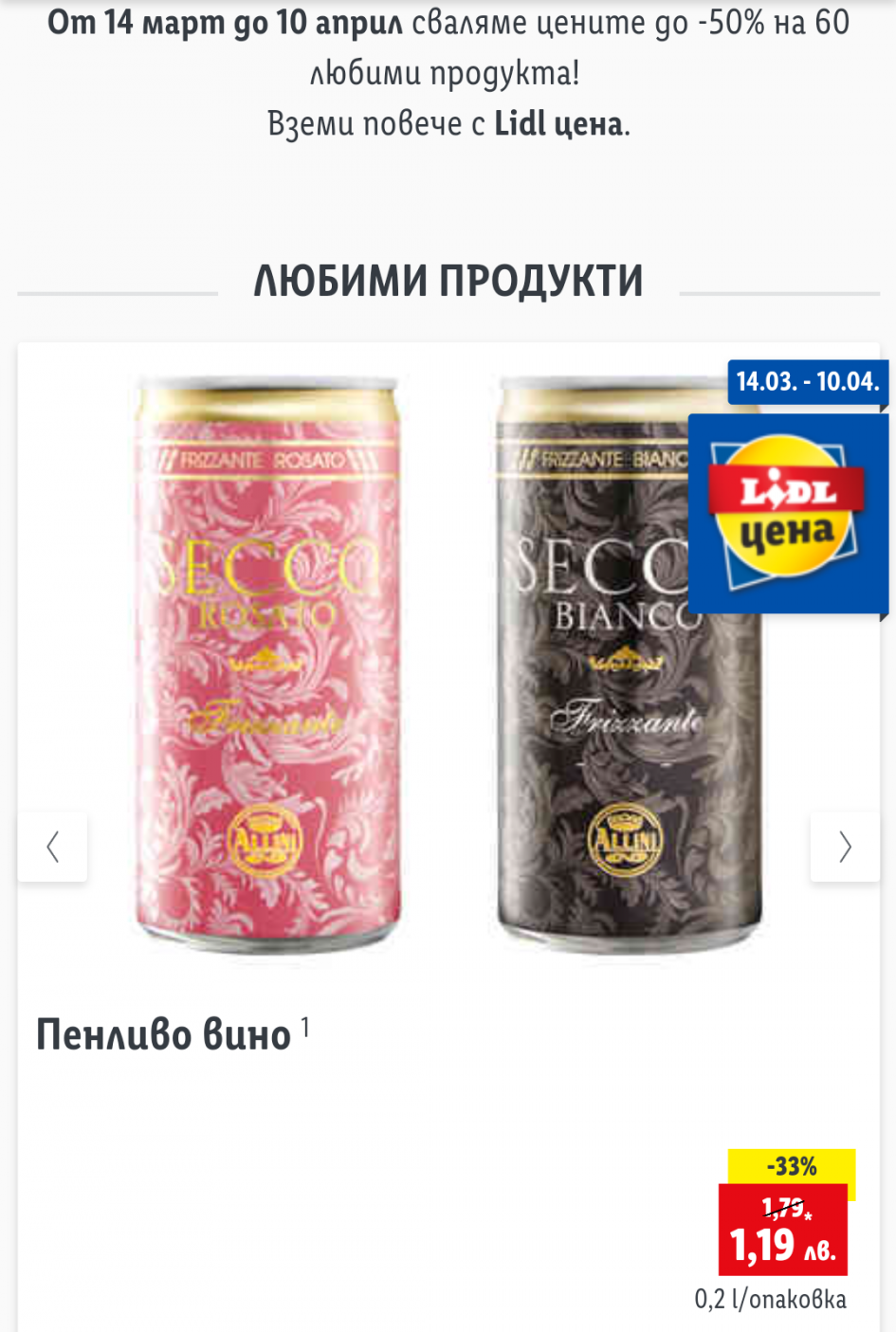This screenshot has height=1332, width=896.
Task: Tap the Frizzante script on the black can
Action: [x=629, y=721]
